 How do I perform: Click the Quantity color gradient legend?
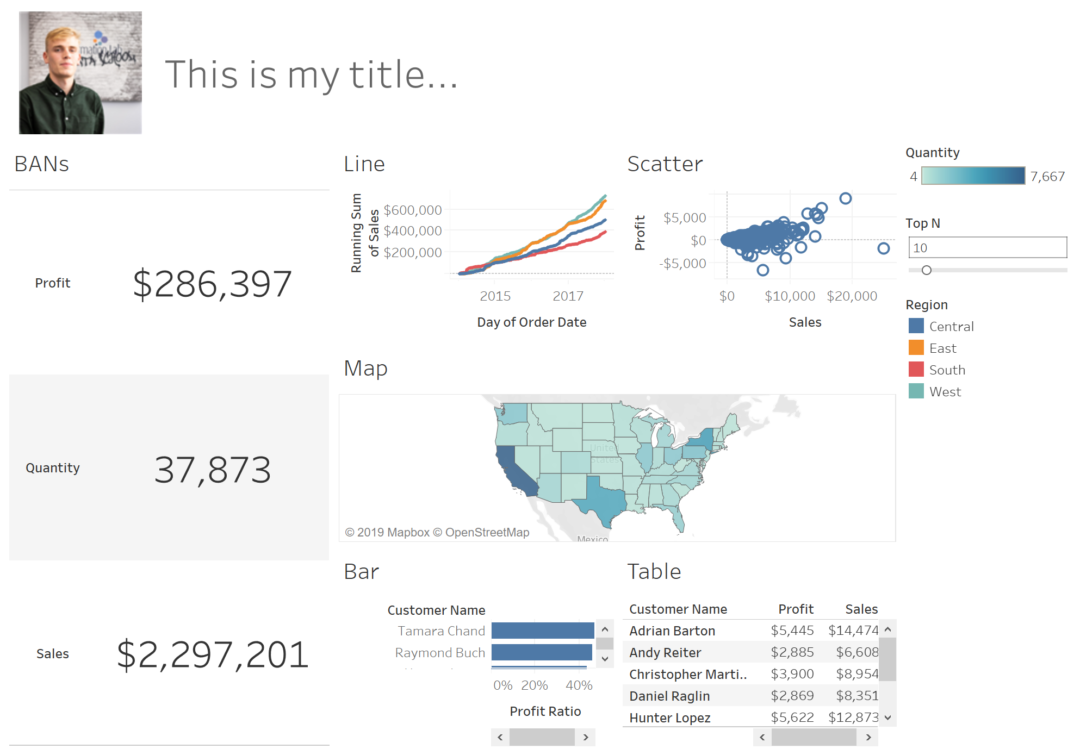[x=973, y=176]
